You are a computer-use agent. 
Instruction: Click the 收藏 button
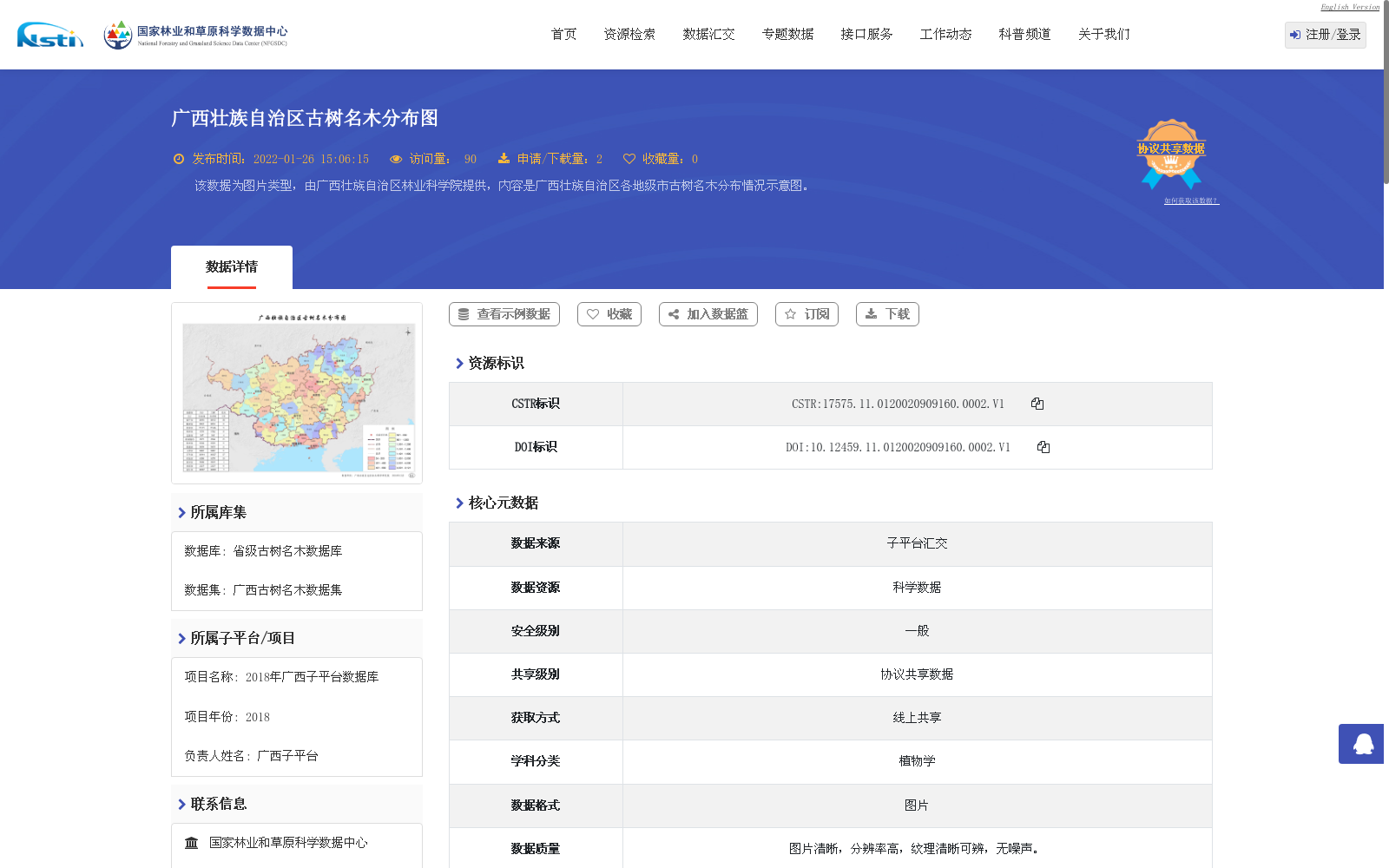[x=609, y=314]
